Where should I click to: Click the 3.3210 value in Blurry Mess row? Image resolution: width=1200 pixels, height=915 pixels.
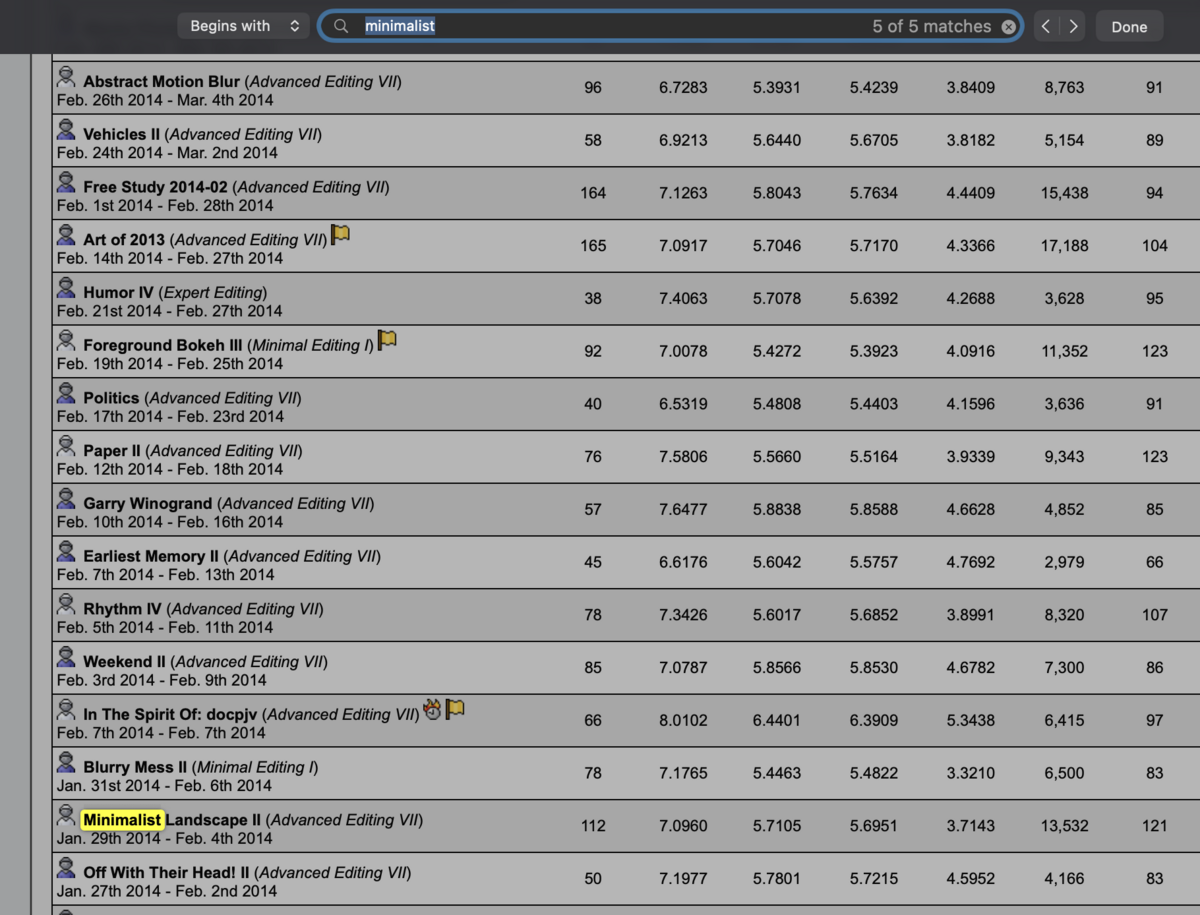(x=971, y=774)
